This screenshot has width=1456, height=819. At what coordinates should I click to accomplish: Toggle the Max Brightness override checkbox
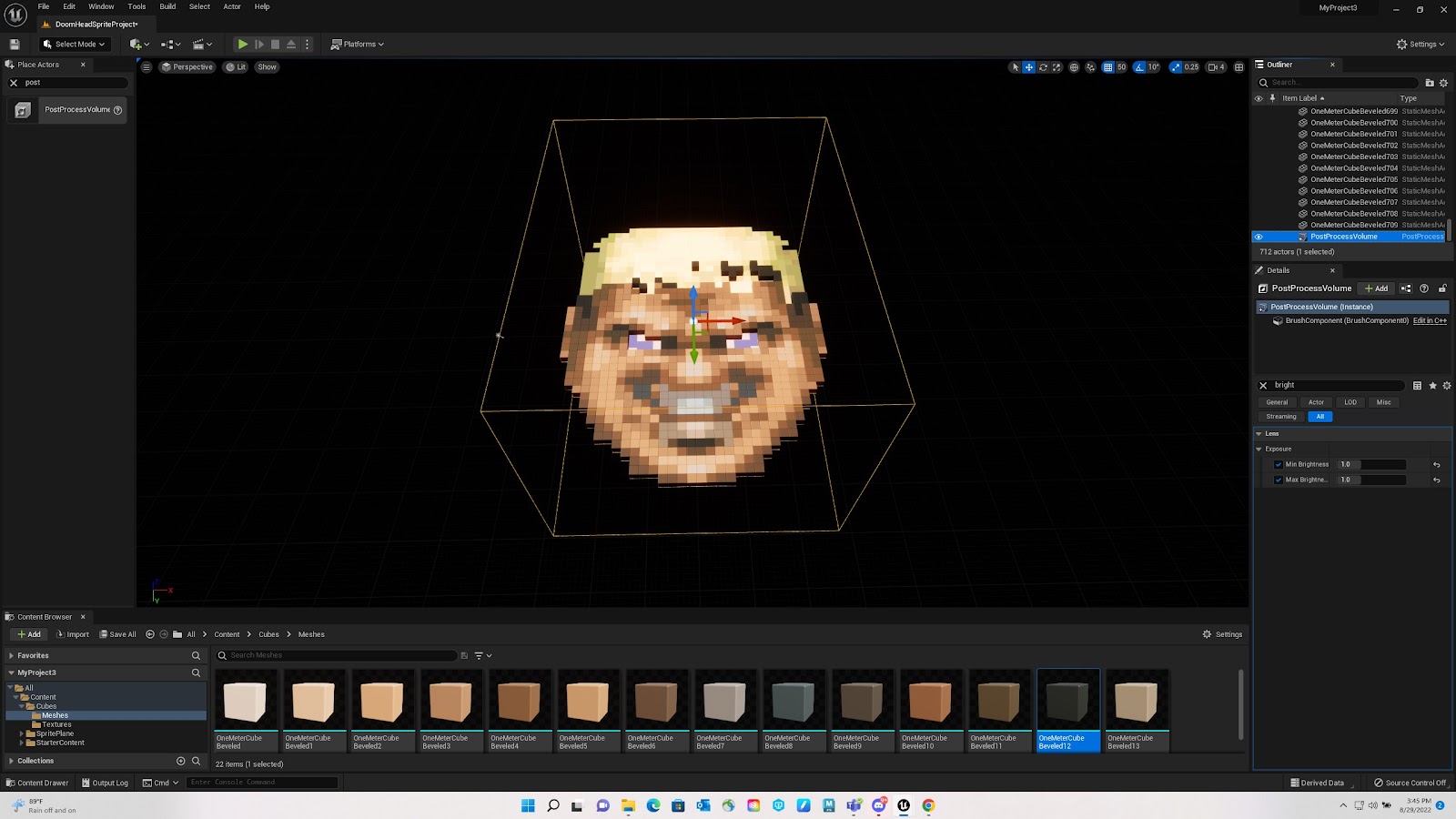(1279, 480)
